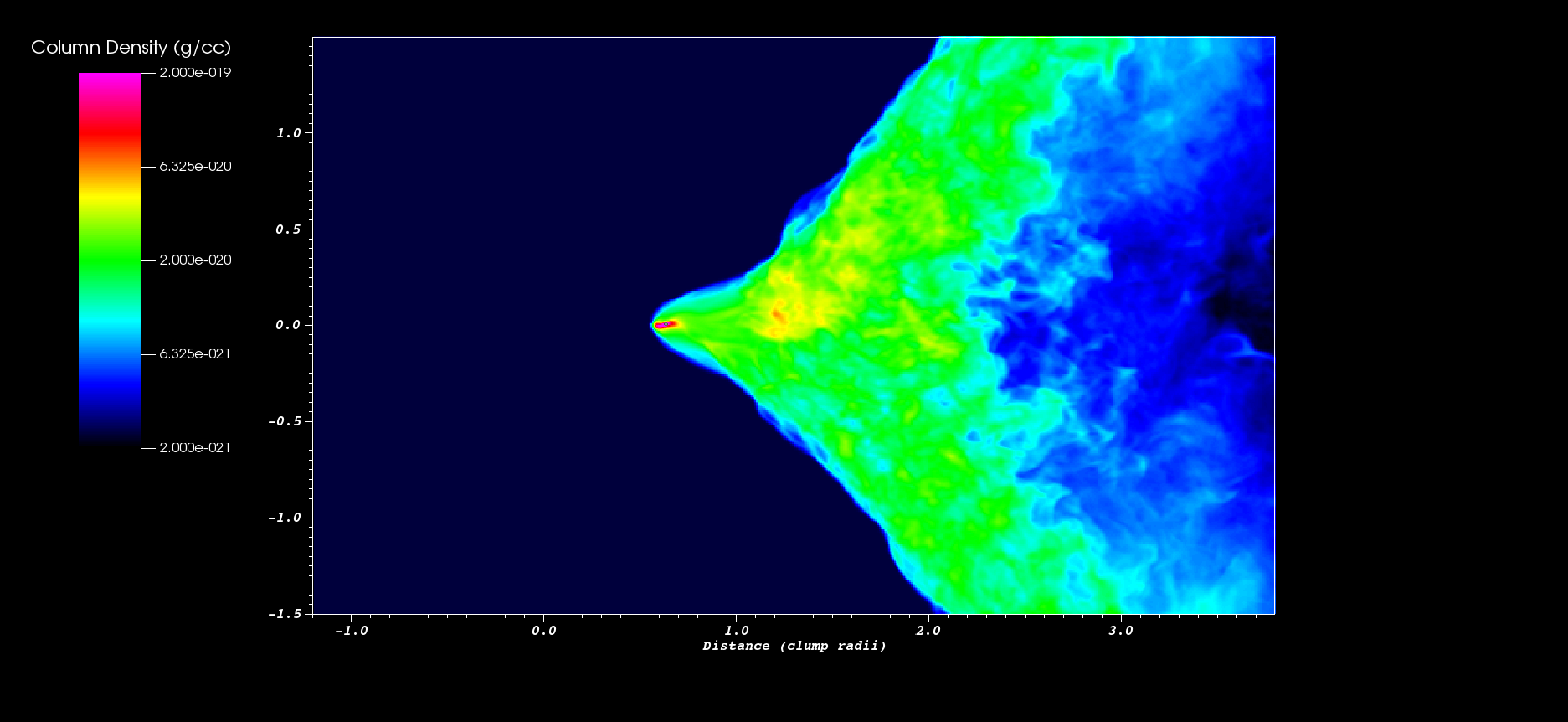
Task: Select the 6.325e-020 color bar label
Action: pyautogui.click(x=195, y=167)
